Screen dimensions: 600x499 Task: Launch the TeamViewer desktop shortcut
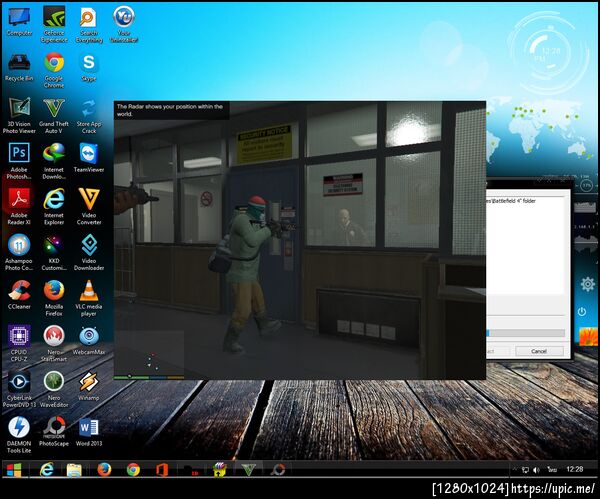[89, 158]
